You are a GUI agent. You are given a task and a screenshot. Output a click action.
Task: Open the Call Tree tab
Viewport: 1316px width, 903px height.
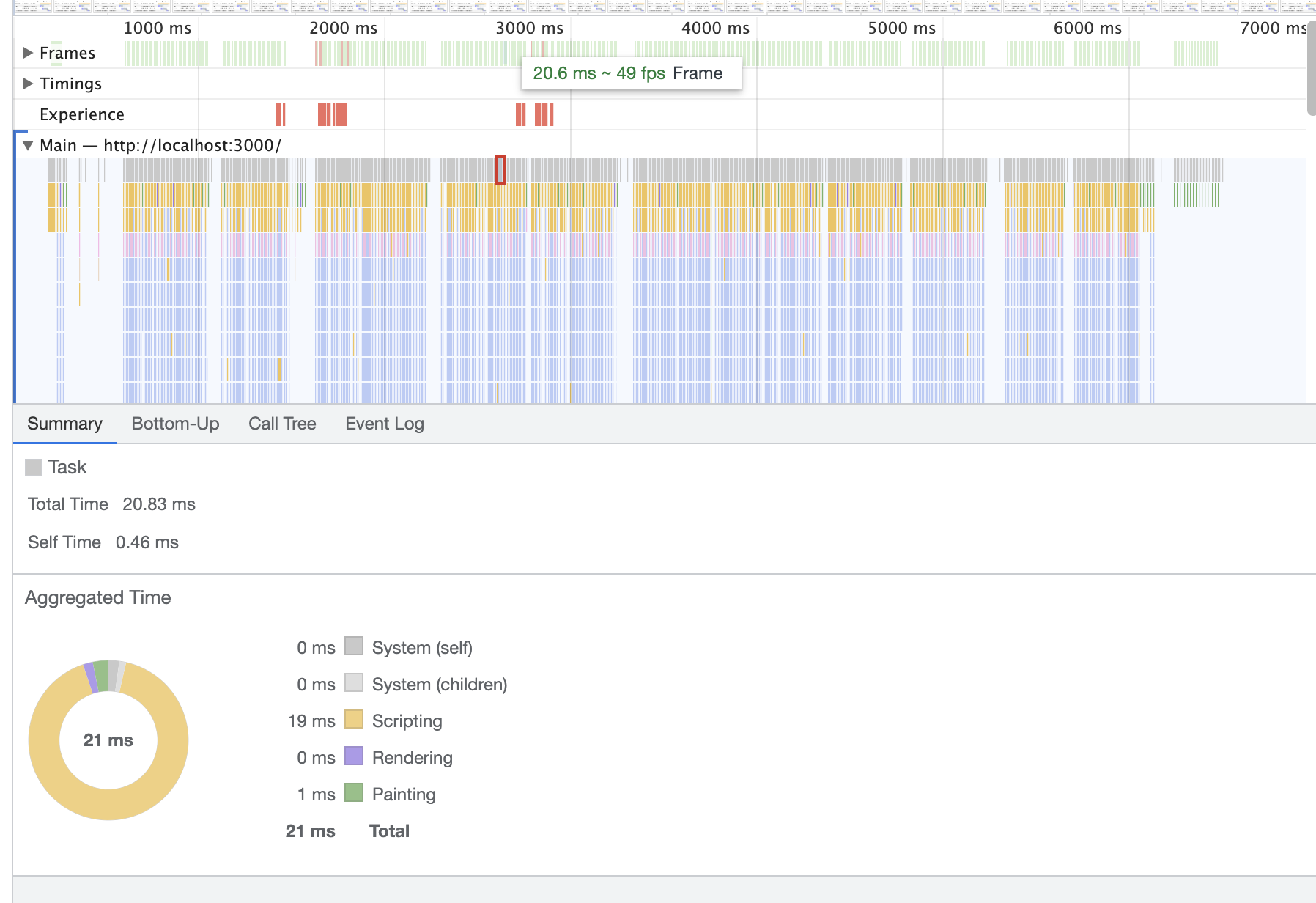click(x=282, y=424)
